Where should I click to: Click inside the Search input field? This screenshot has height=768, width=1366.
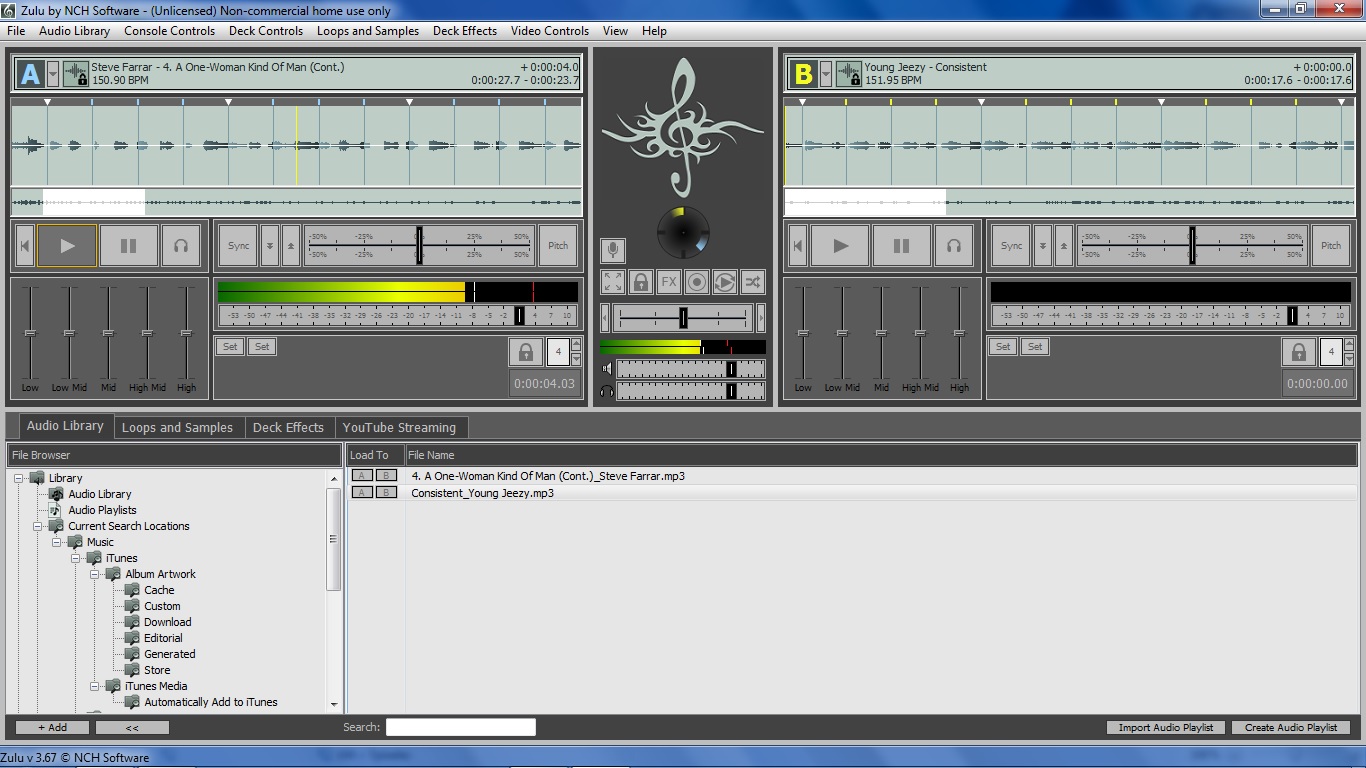460,727
